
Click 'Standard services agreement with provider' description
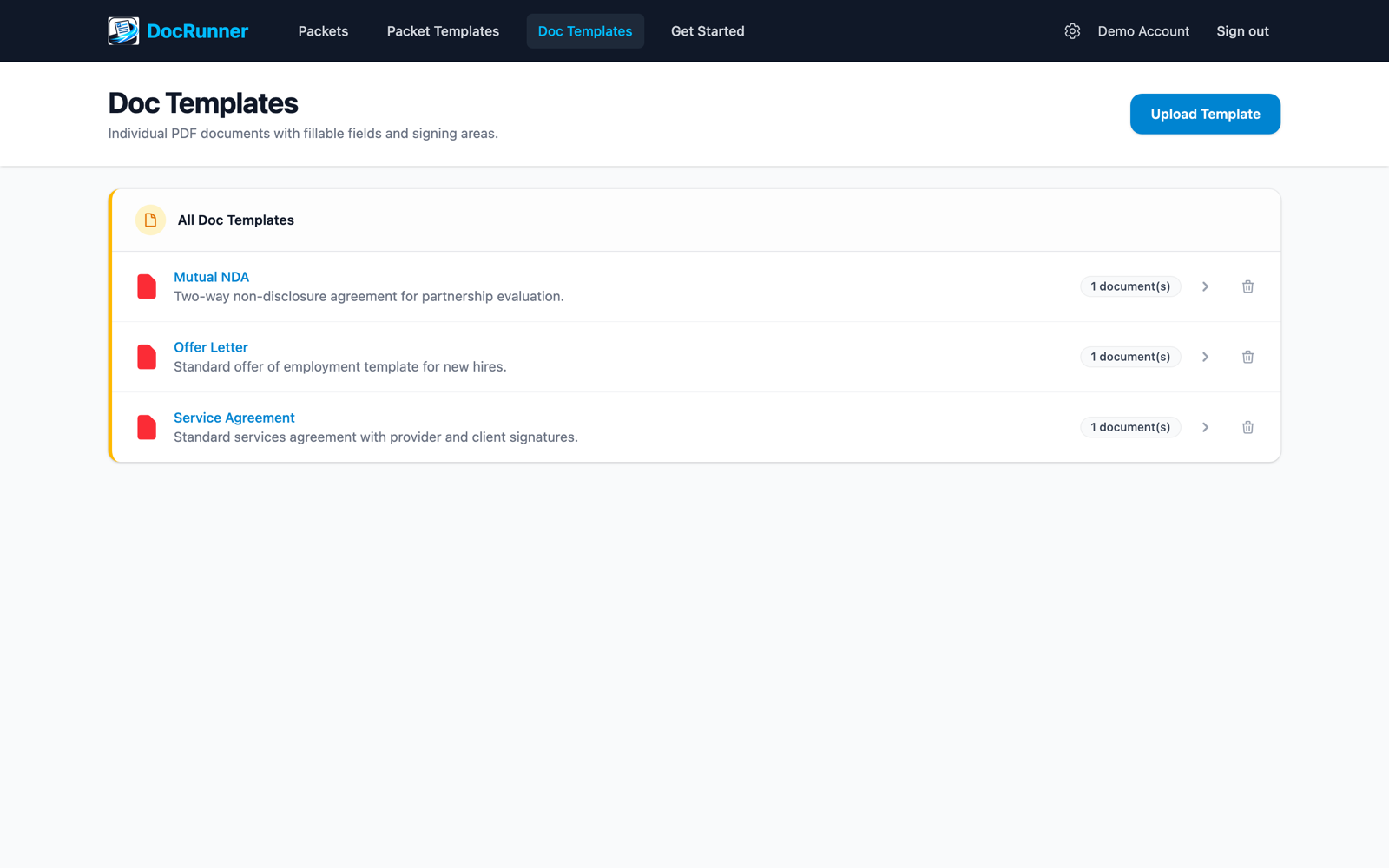(376, 437)
